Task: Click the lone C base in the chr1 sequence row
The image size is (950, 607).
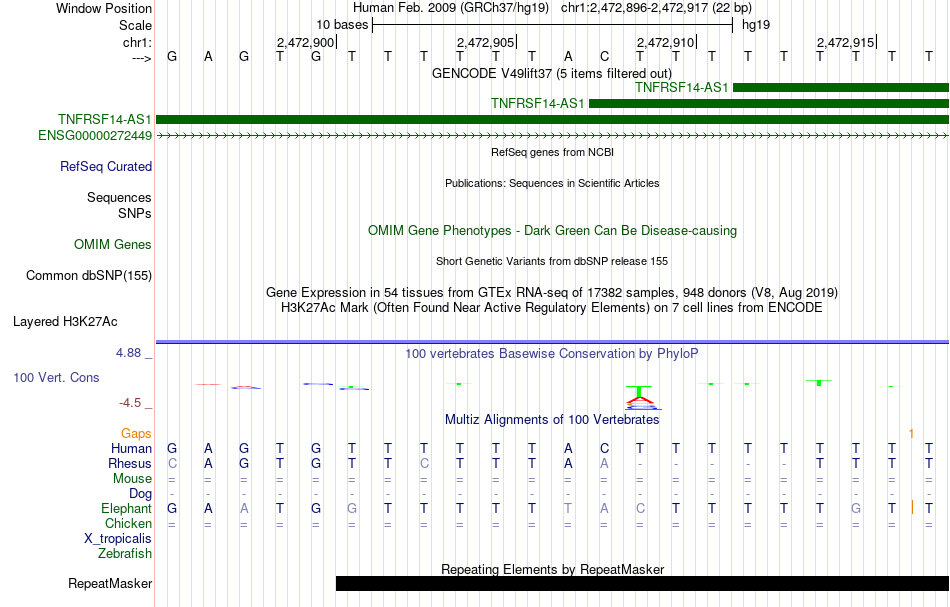Action: [x=604, y=57]
